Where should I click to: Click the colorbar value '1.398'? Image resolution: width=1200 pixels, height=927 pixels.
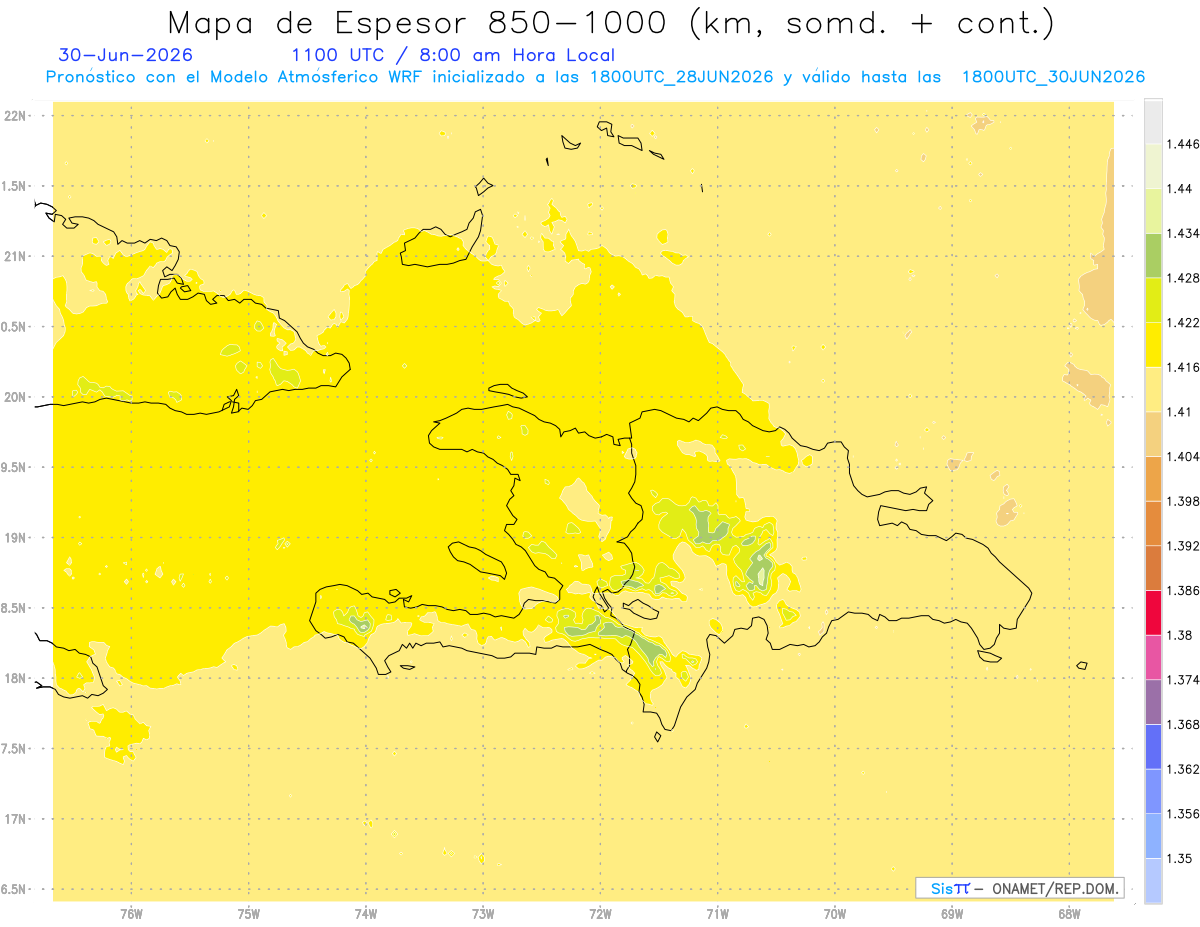1184,501
